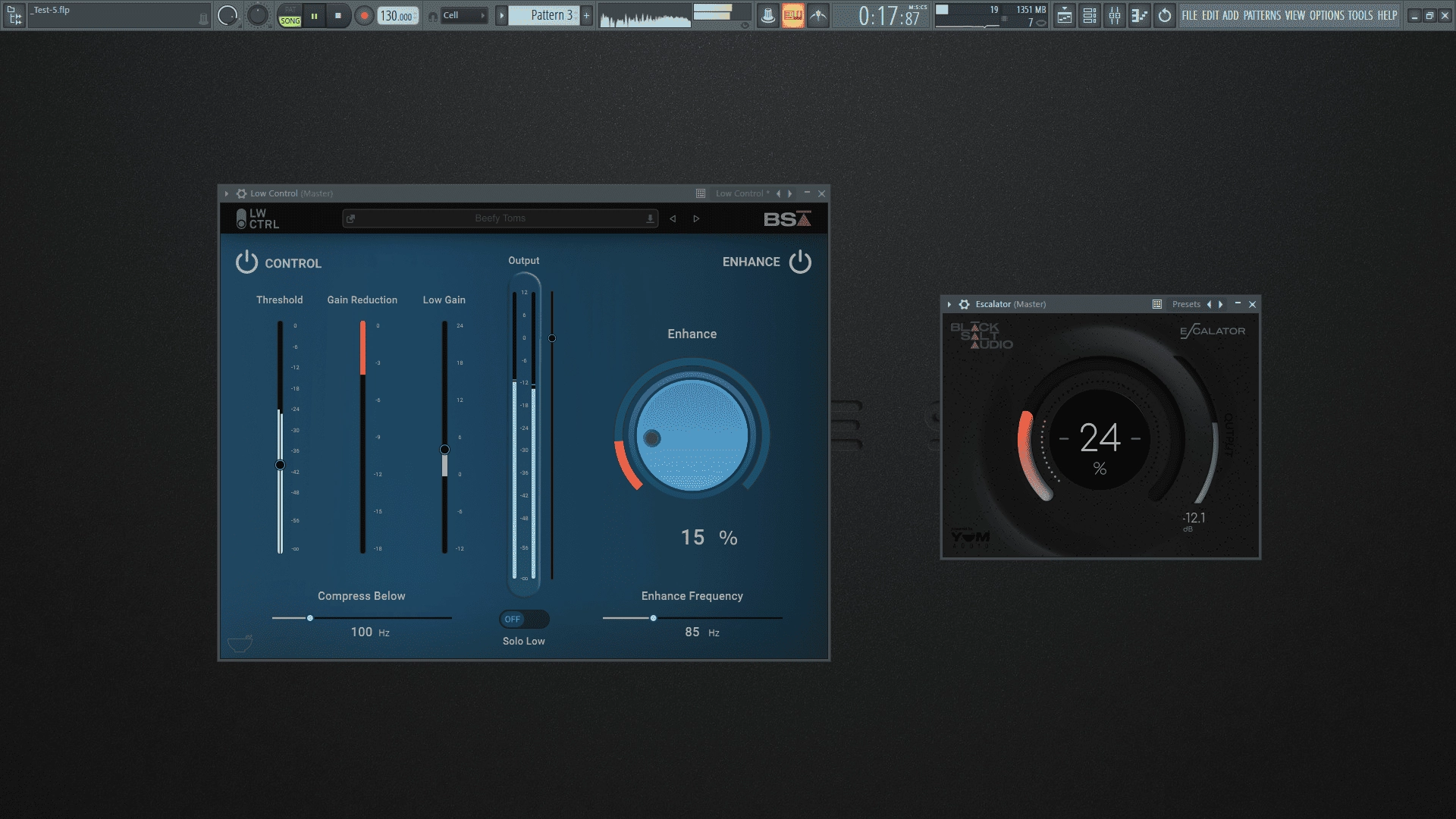This screenshot has height=819, width=1456.
Task: Pause playback in FL Studio transport
Action: (x=314, y=15)
